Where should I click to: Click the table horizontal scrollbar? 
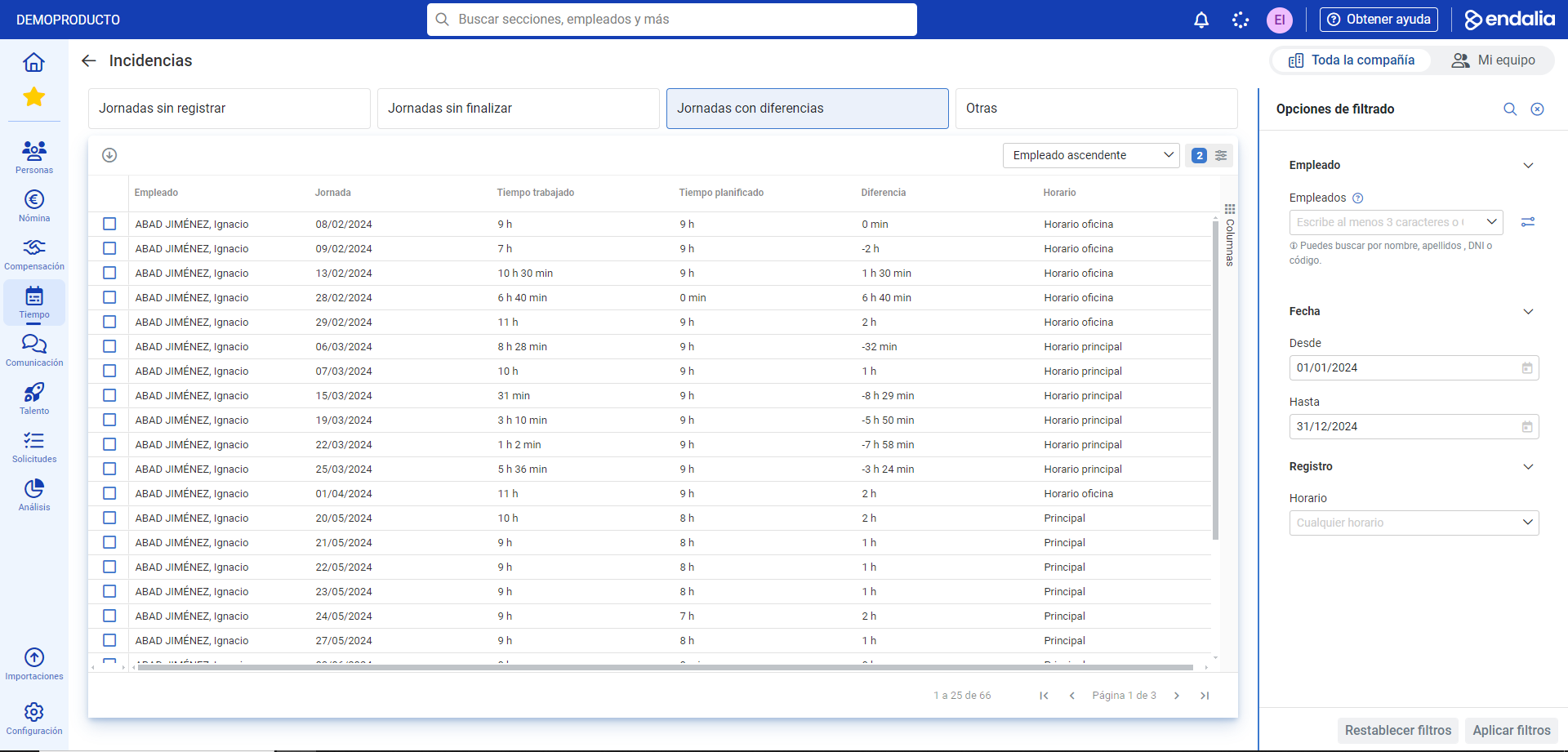(666, 667)
